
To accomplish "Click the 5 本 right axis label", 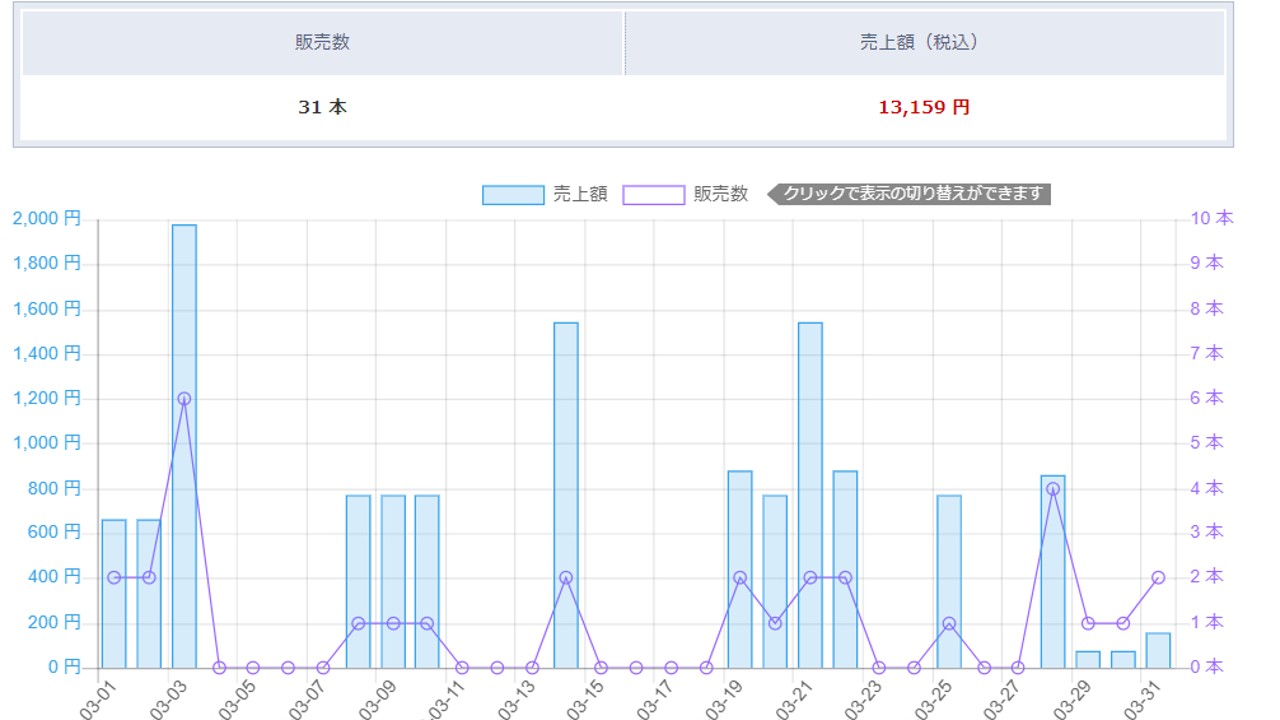I will point(1206,443).
